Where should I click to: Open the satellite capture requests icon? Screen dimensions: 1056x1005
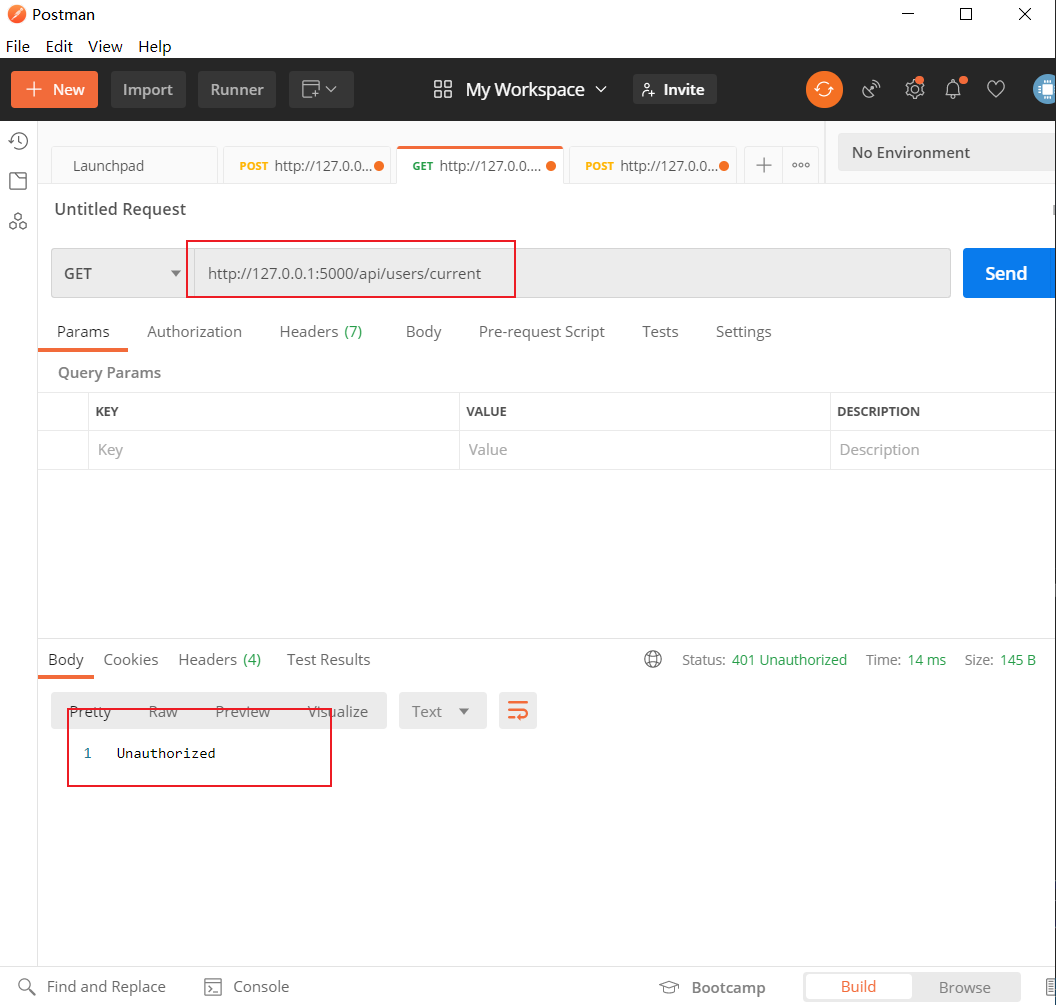[871, 90]
